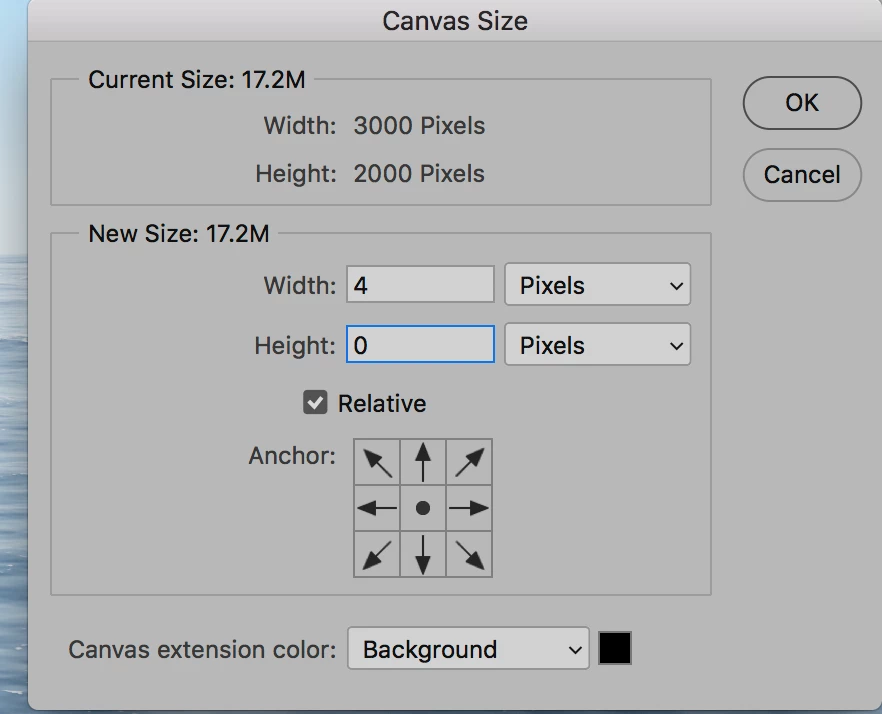Image resolution: width=882 pixels, height=714 pixels.
Task: Set anchor to top-left arrow
Action: pyautogui.click(x=377, y=462)
